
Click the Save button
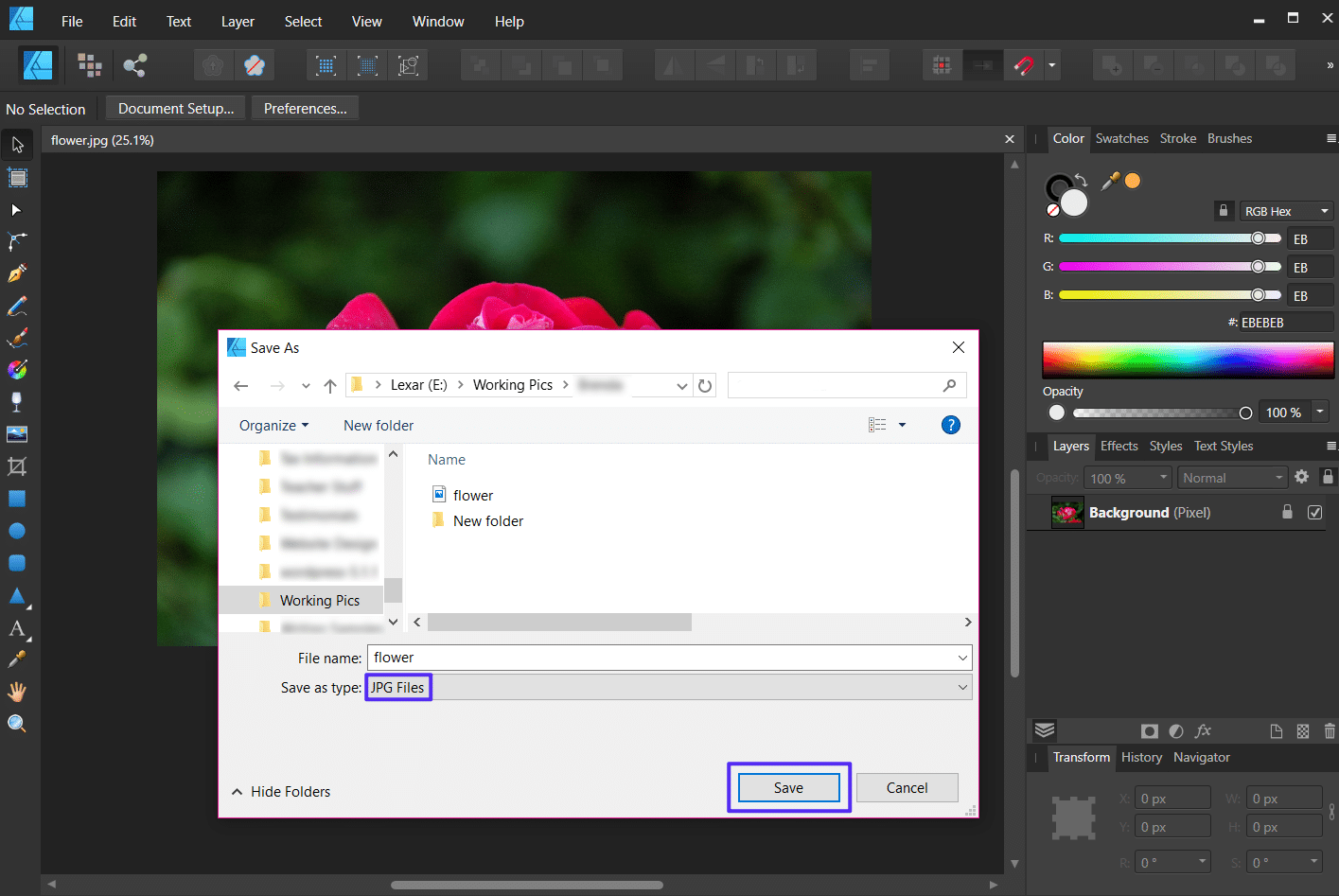[x=788, y=787]
